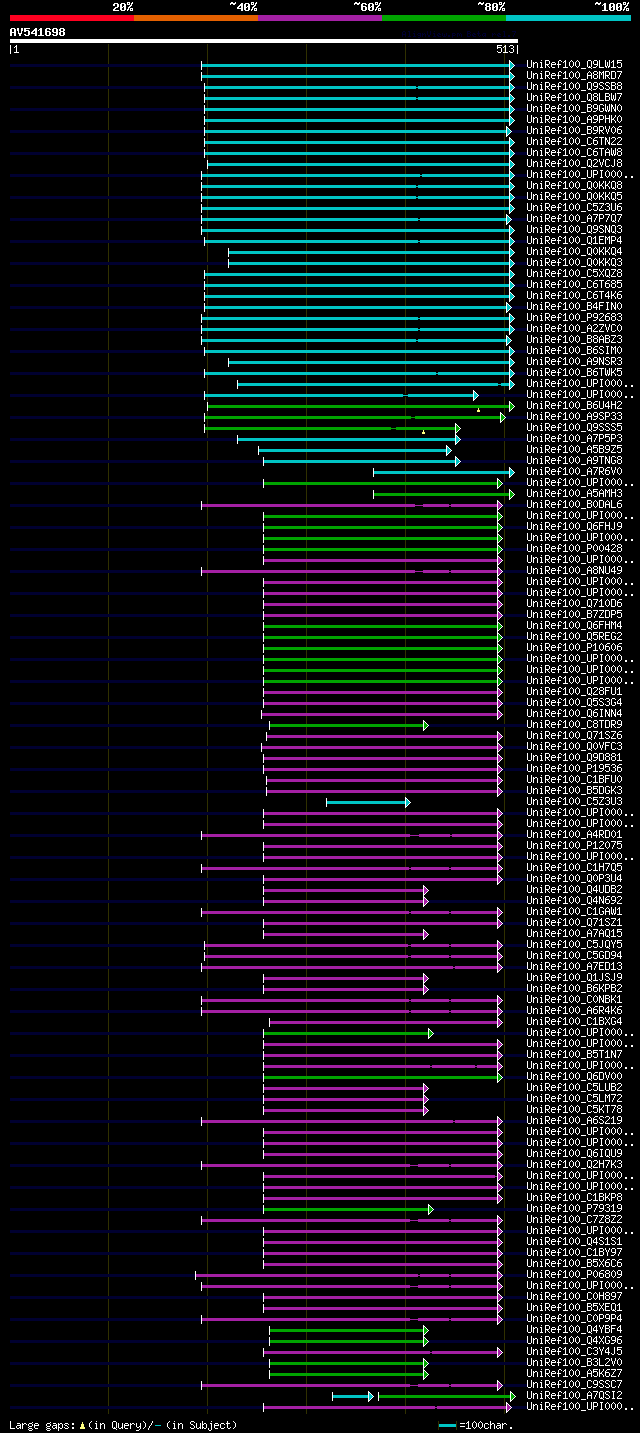Select the UniRef100_A9TNG8 label
The width and height of the screenshot is (640, 1433).
click(x=574, y=460)
